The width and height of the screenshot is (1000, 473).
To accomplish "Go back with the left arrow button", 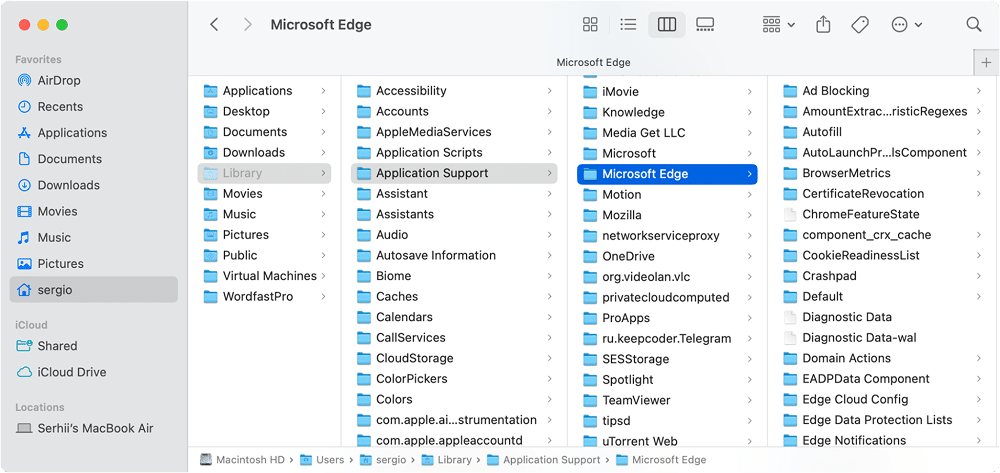I will point(214,25).
